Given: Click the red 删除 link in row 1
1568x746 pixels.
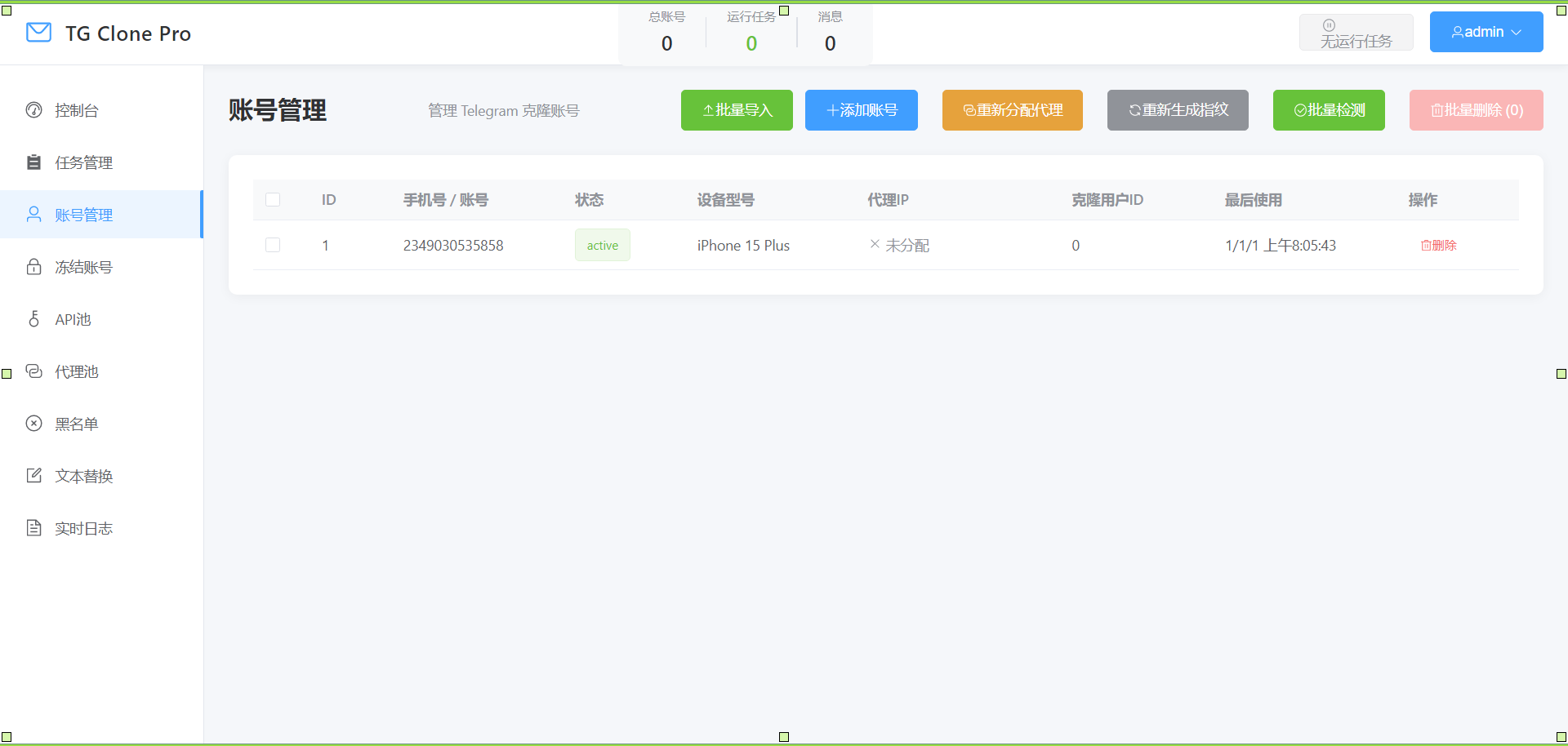Looking at the screenshot, I should pyautogui.click(x=1438, y=246).
